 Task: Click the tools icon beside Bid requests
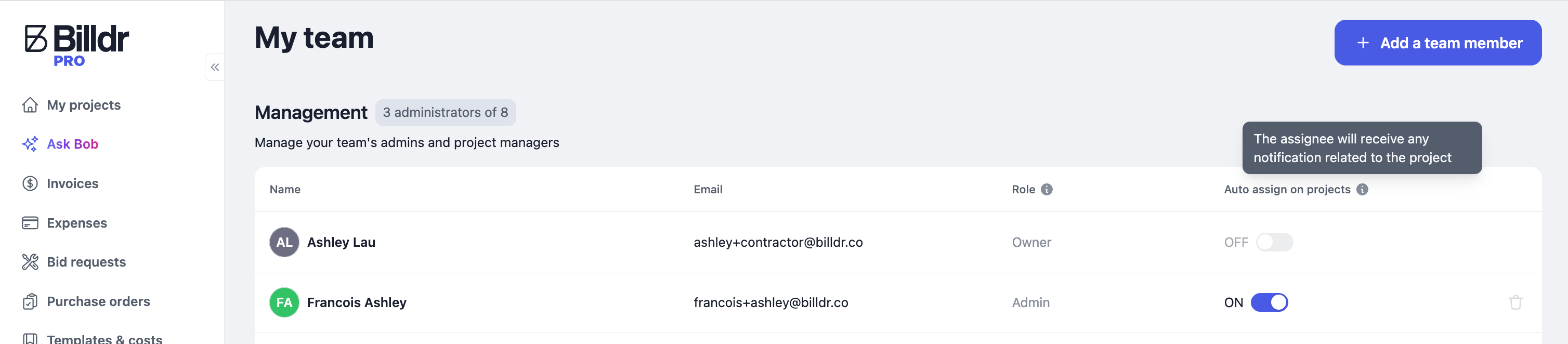30,262
